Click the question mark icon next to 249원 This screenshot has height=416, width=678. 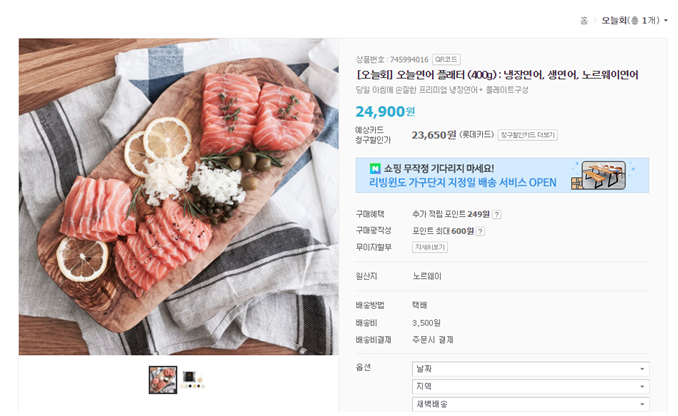[x=497, y=214]
